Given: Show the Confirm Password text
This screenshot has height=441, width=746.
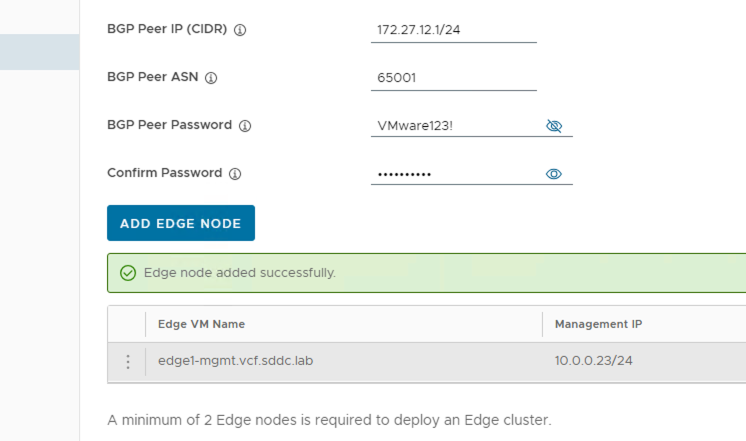Looking at the screenshot, I should coord(554,174).
